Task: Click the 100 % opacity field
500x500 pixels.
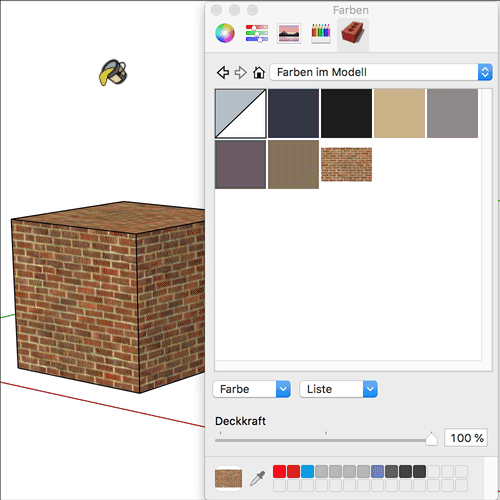Action: click(x=466, y=438)
